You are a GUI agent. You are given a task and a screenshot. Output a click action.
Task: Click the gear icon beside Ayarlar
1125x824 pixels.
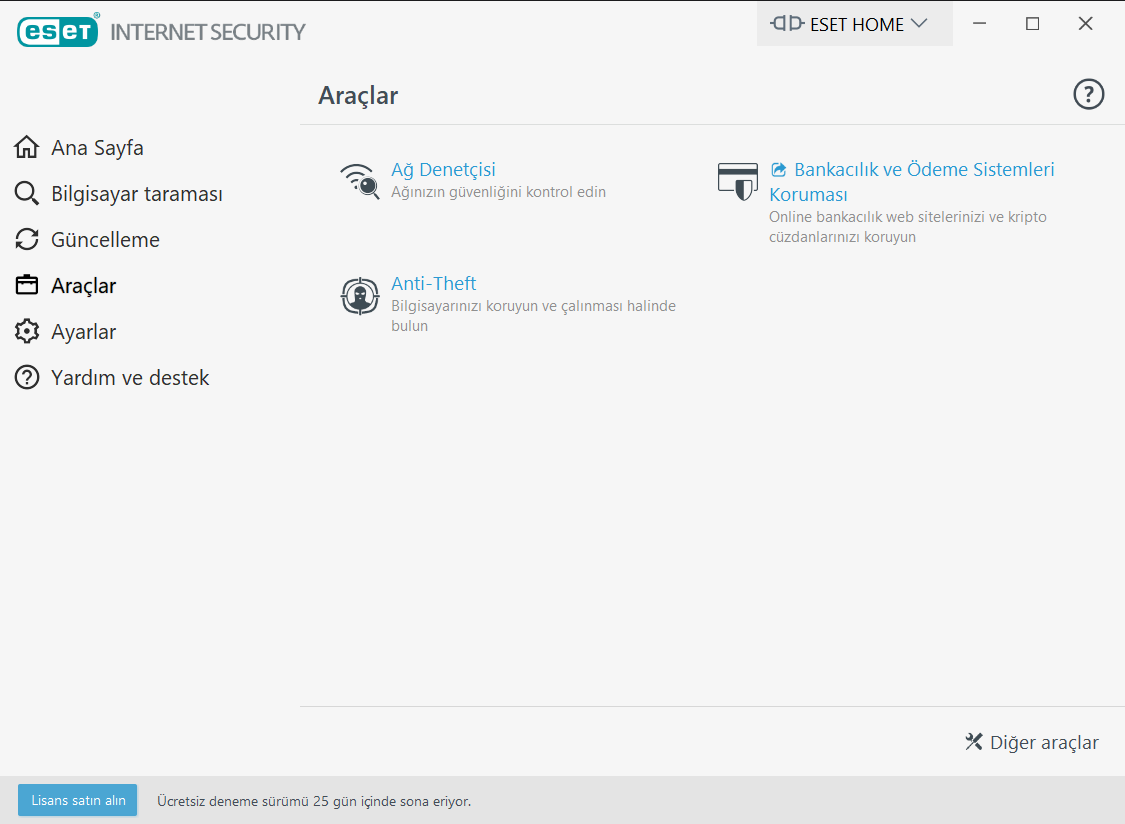(x=27, y=331)
